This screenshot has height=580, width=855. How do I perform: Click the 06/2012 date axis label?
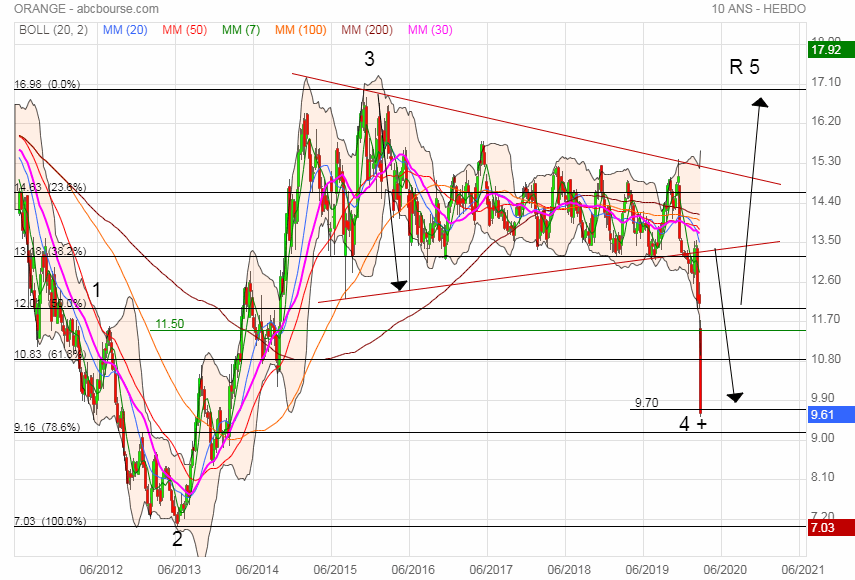click(x=101, y=570)
